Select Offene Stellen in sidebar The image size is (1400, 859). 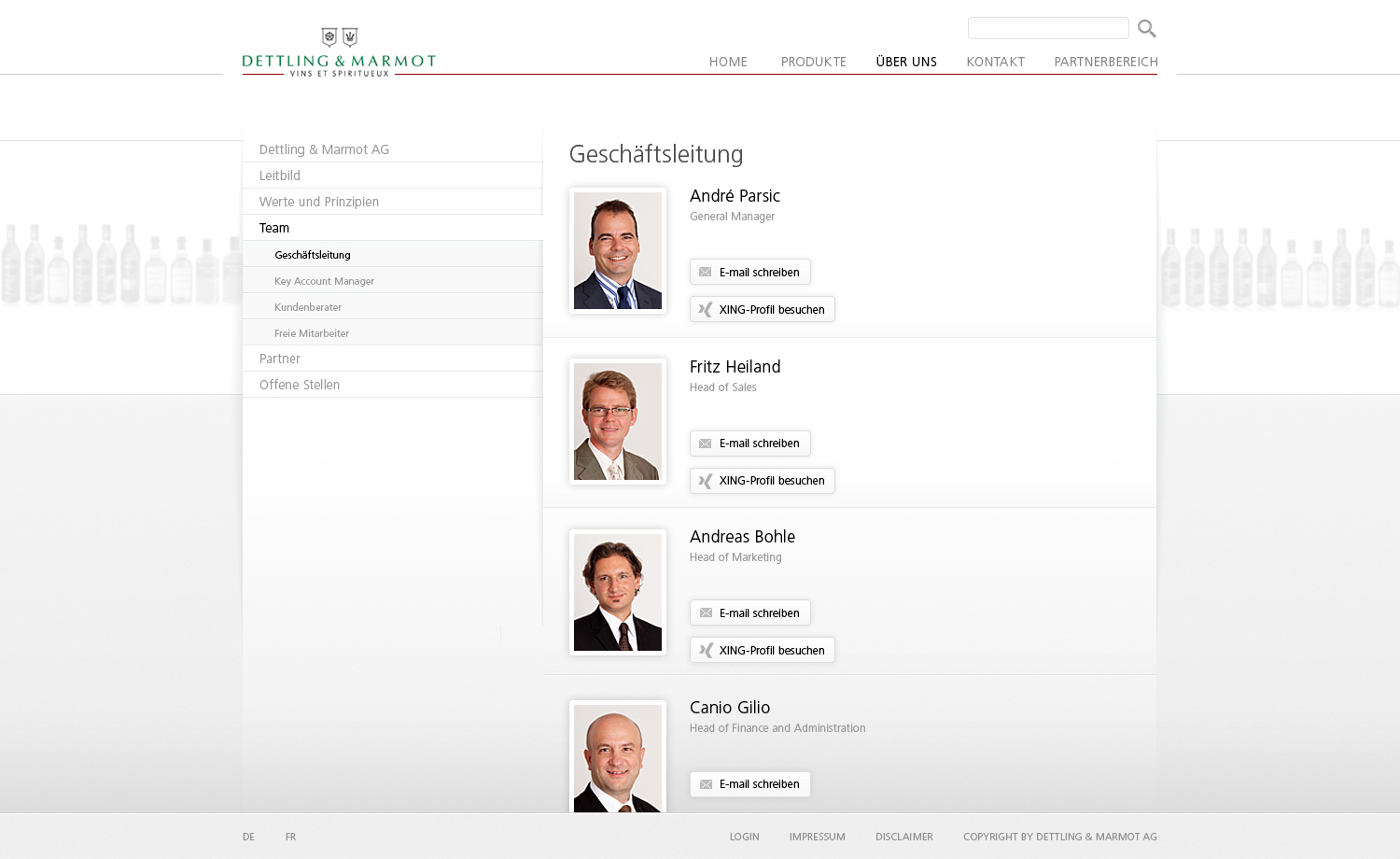click(x=300, y=385)
